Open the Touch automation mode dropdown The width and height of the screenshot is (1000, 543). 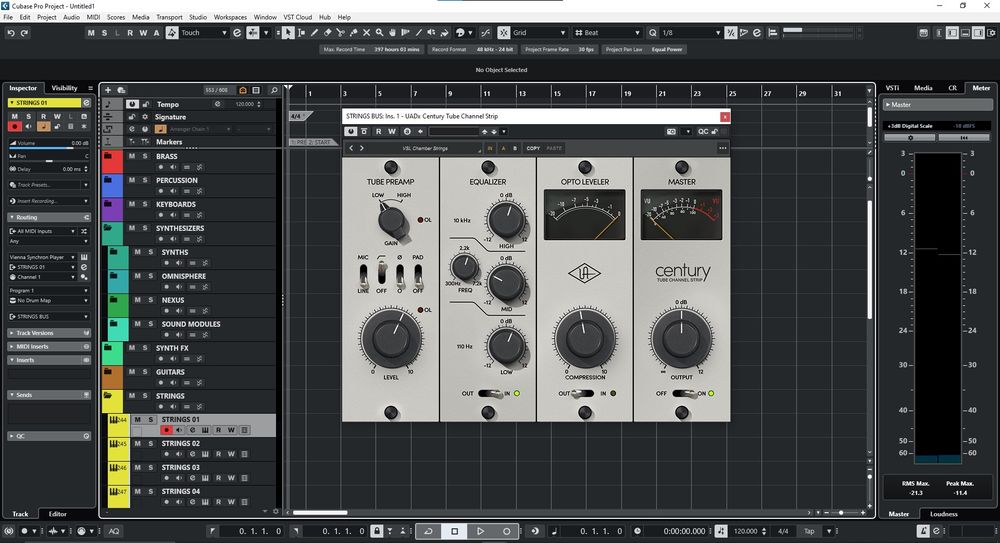pyautogui.click(x=204, y=33)
